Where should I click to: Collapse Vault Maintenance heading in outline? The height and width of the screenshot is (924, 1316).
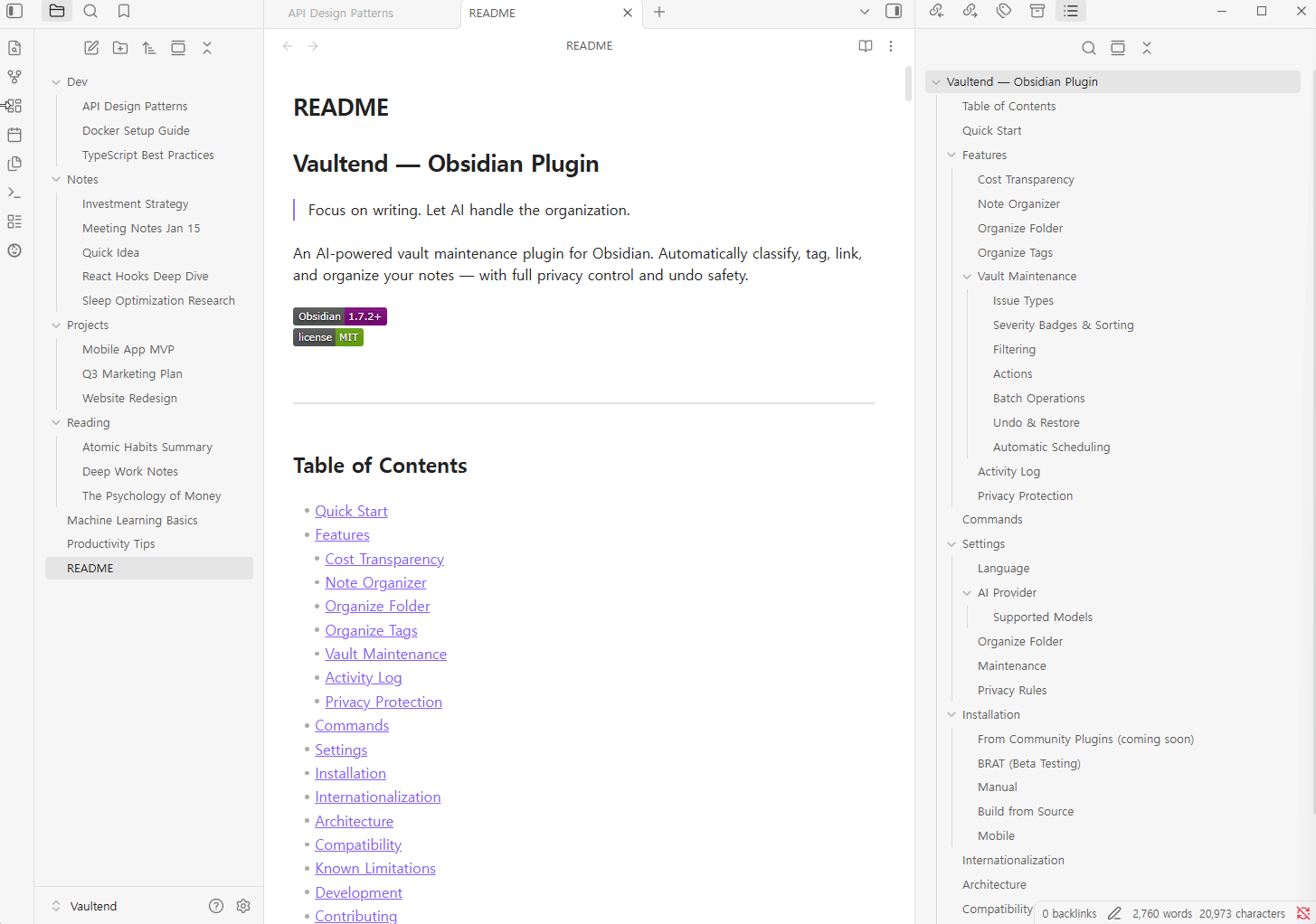coord(967,277)
